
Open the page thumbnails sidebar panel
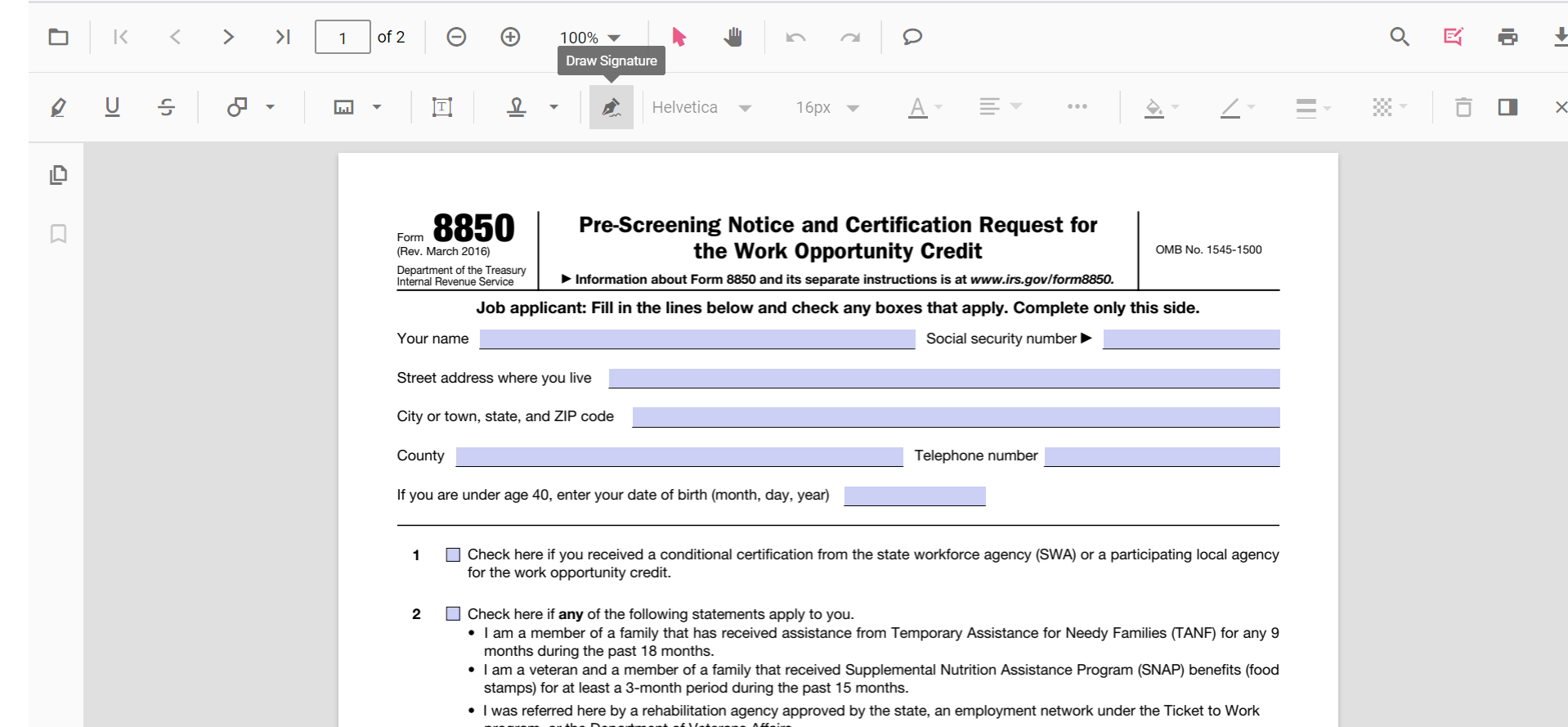tap(58, 175)
